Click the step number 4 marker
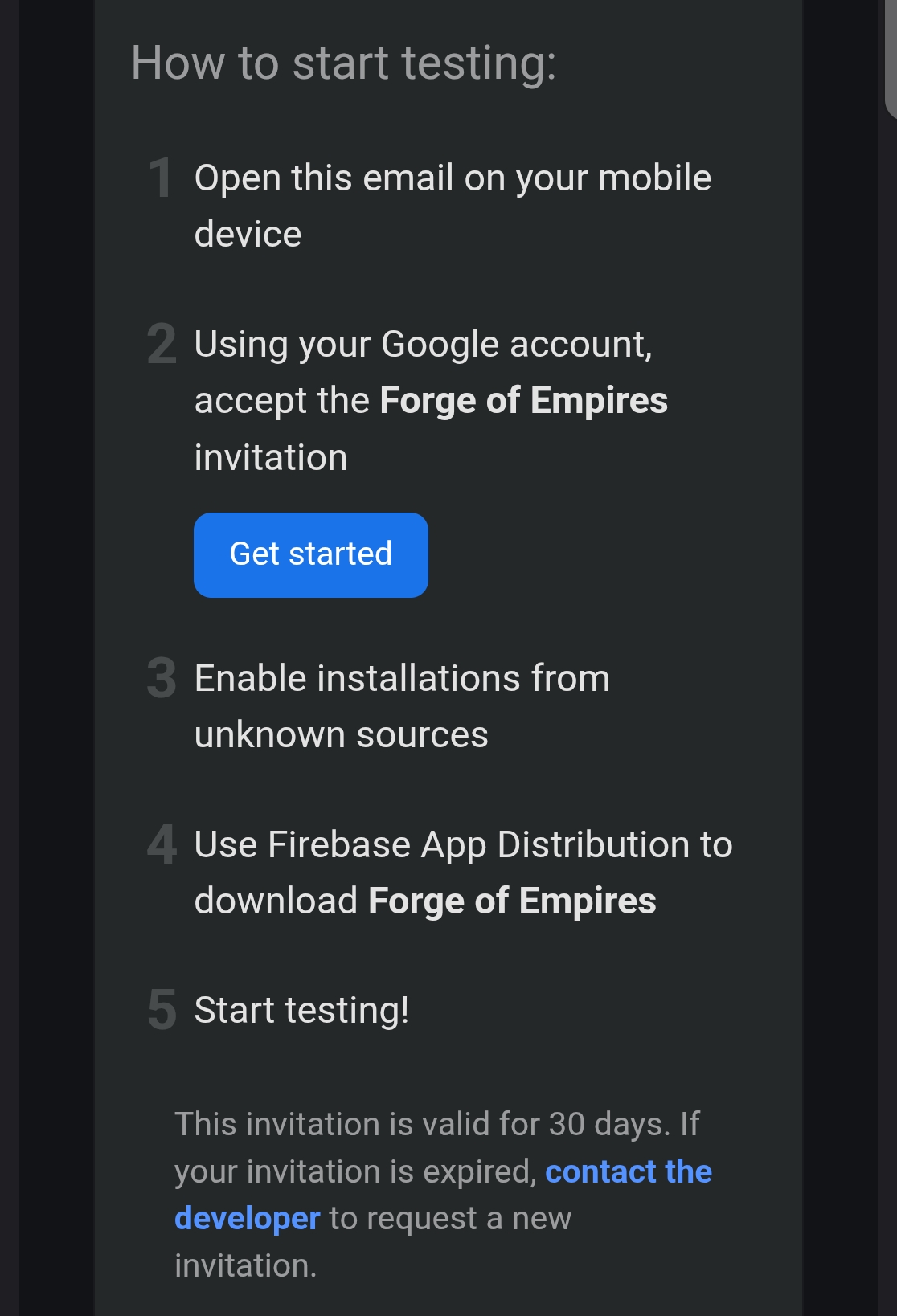The image size is (897, 1316). (x=162, y=844)
